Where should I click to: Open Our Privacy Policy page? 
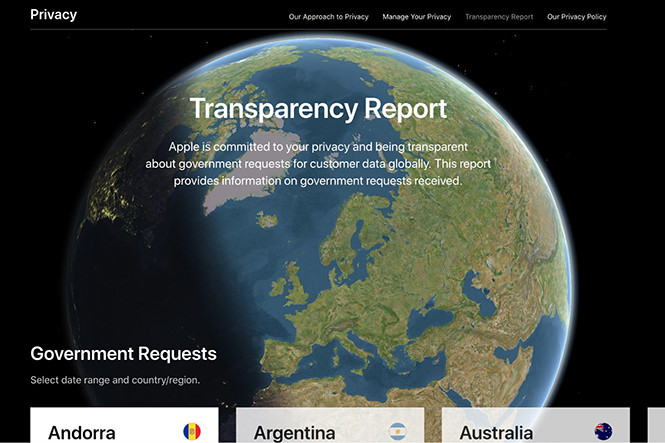tap(577, 17)
